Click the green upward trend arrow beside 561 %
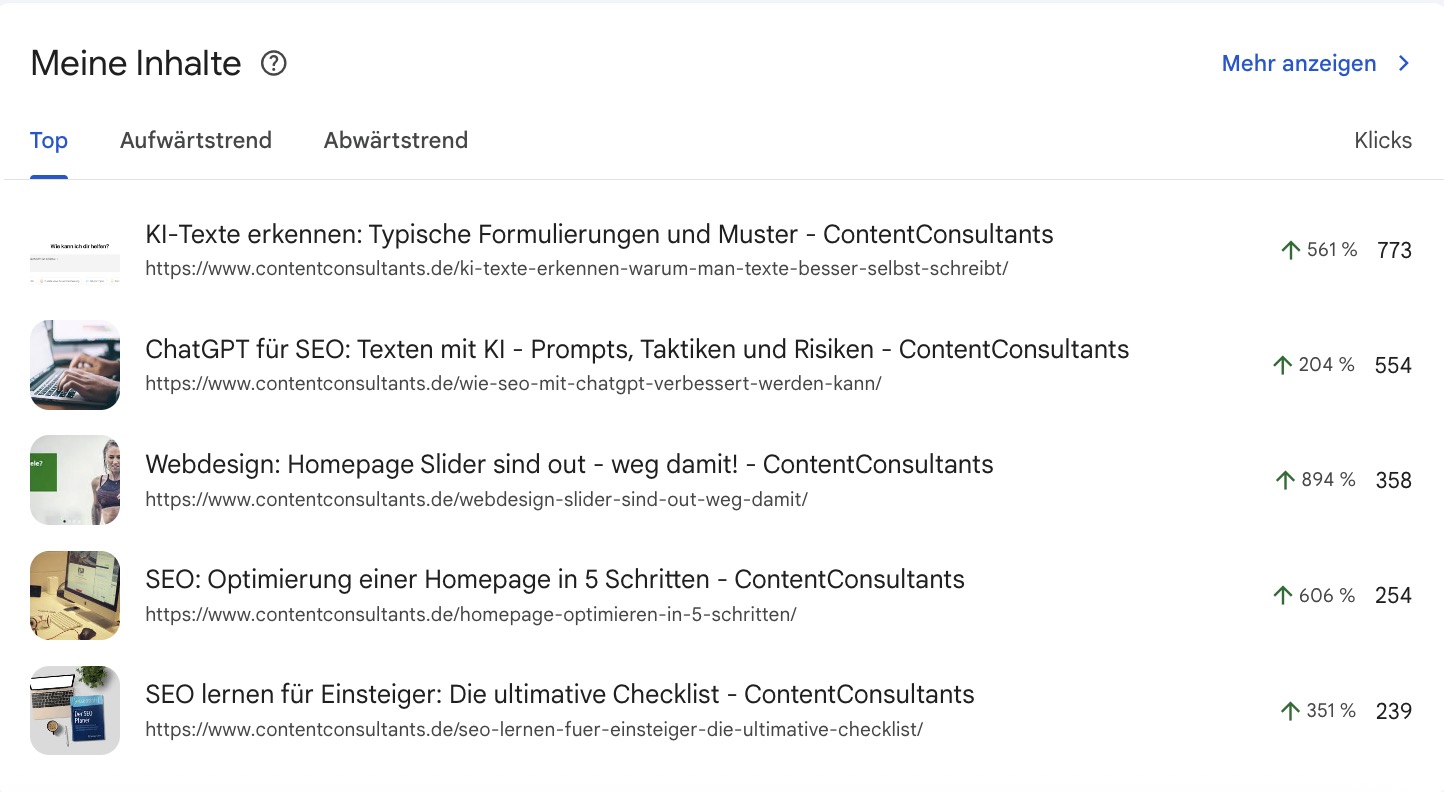This screenshot has width=1444, height=792. (x=1289, y=249)
